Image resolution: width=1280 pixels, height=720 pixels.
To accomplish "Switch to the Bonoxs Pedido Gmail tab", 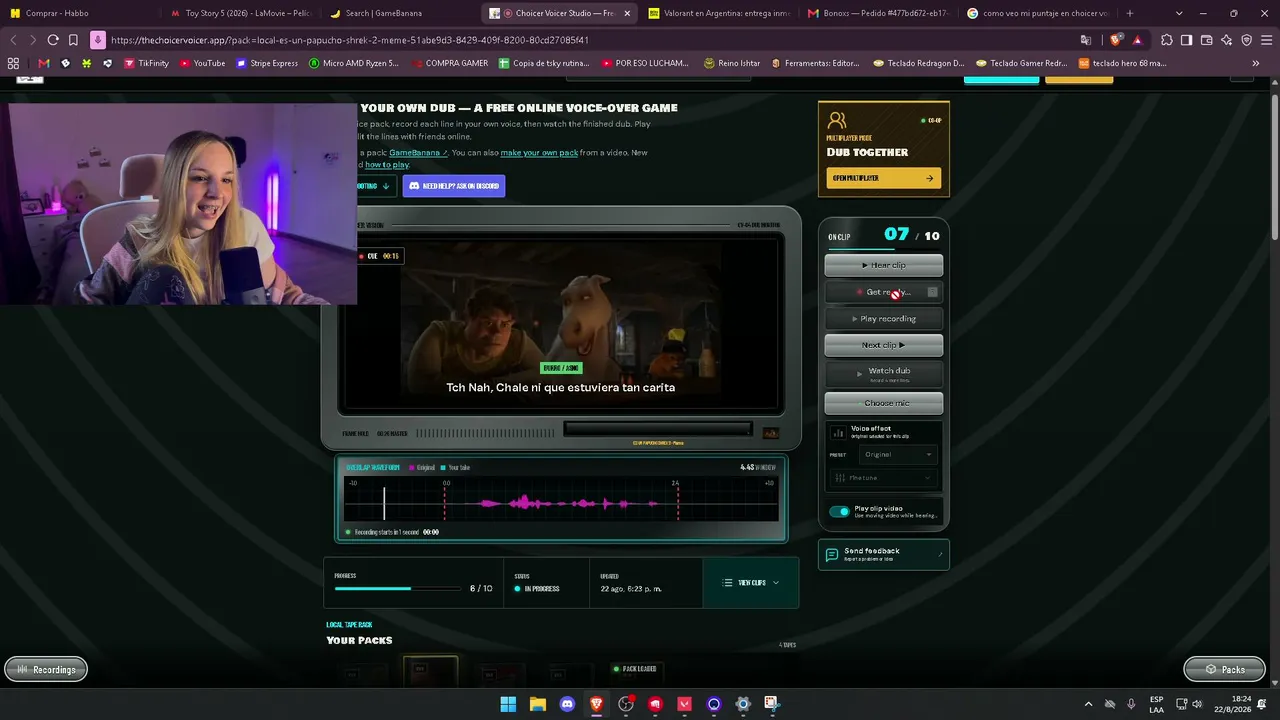I will point(877,13).
